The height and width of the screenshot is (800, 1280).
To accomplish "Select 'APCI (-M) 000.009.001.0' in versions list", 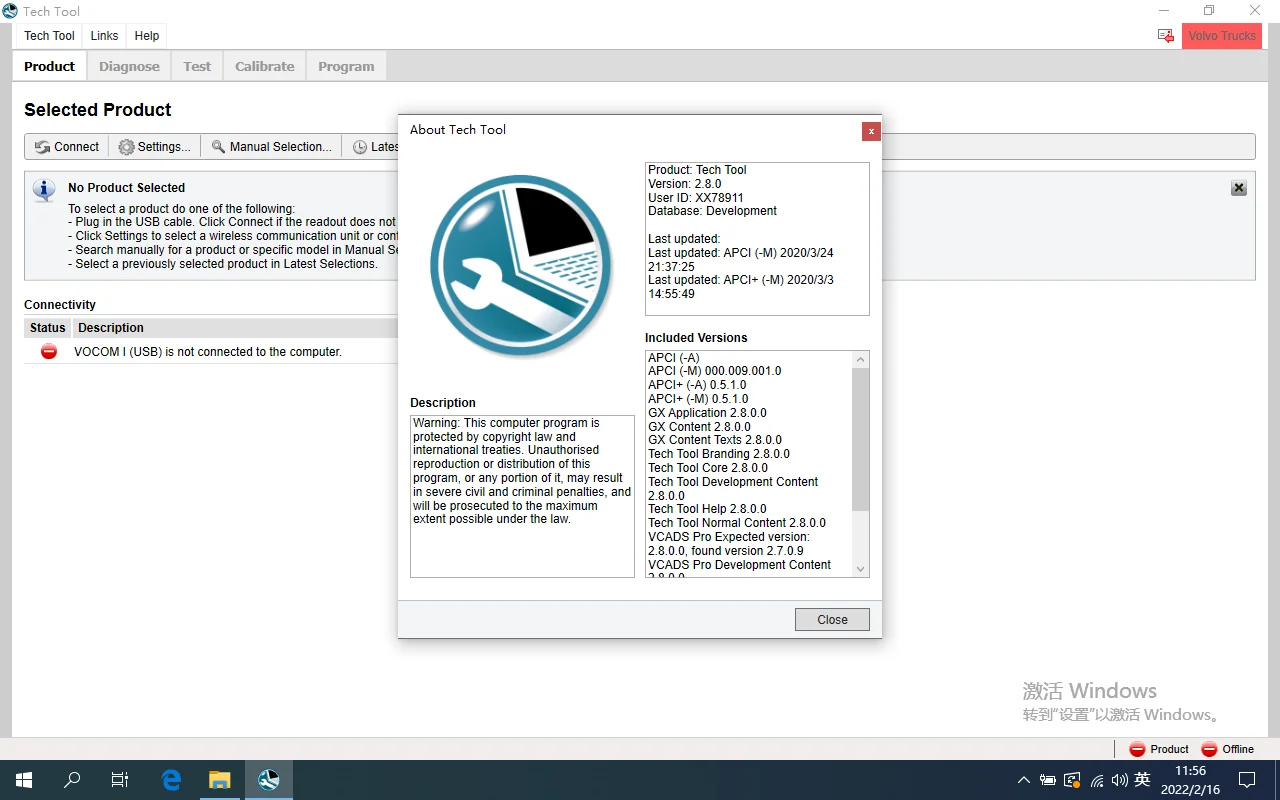I will point(715,371).
